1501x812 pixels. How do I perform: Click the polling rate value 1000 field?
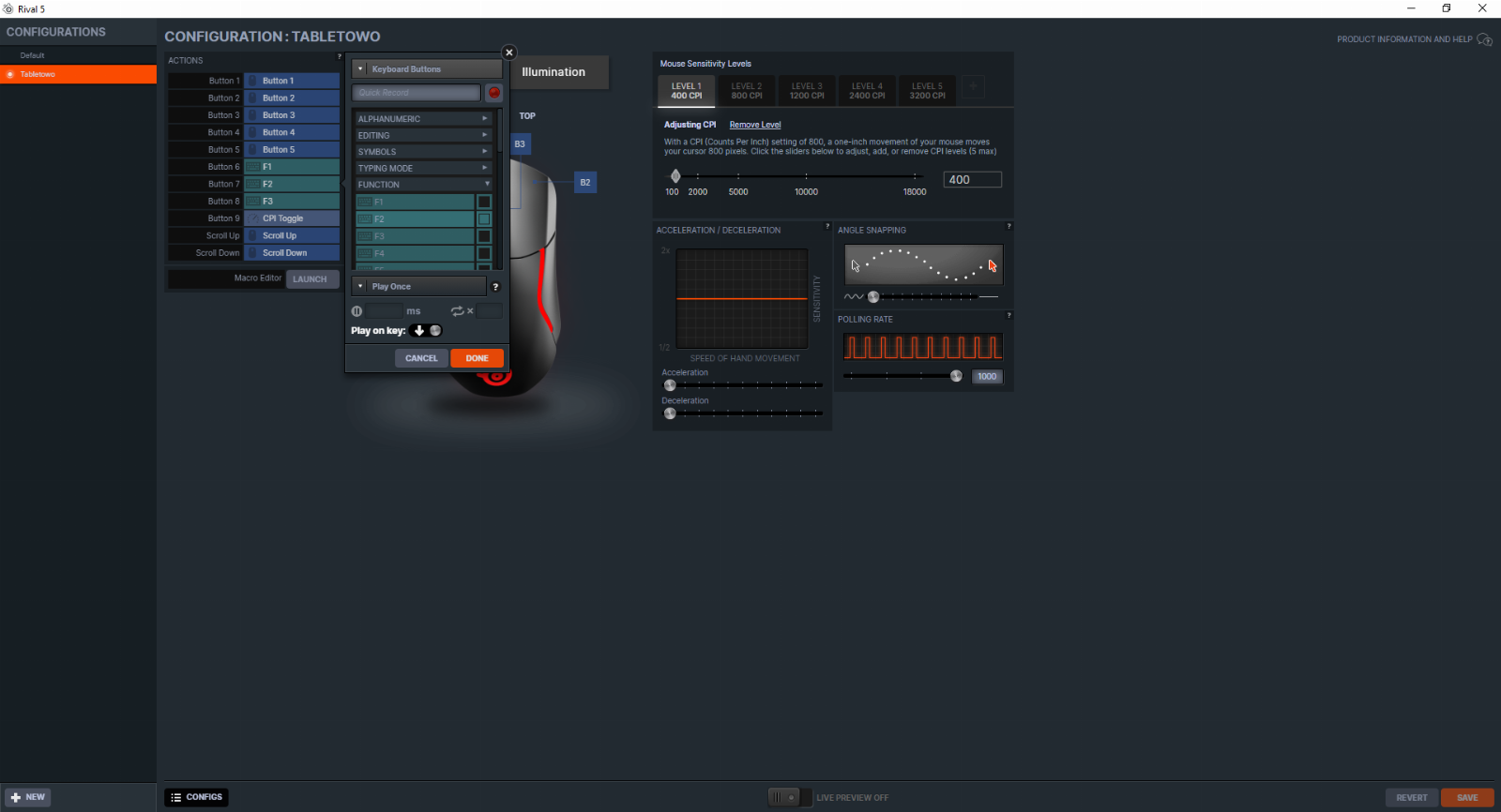point(987,377)
